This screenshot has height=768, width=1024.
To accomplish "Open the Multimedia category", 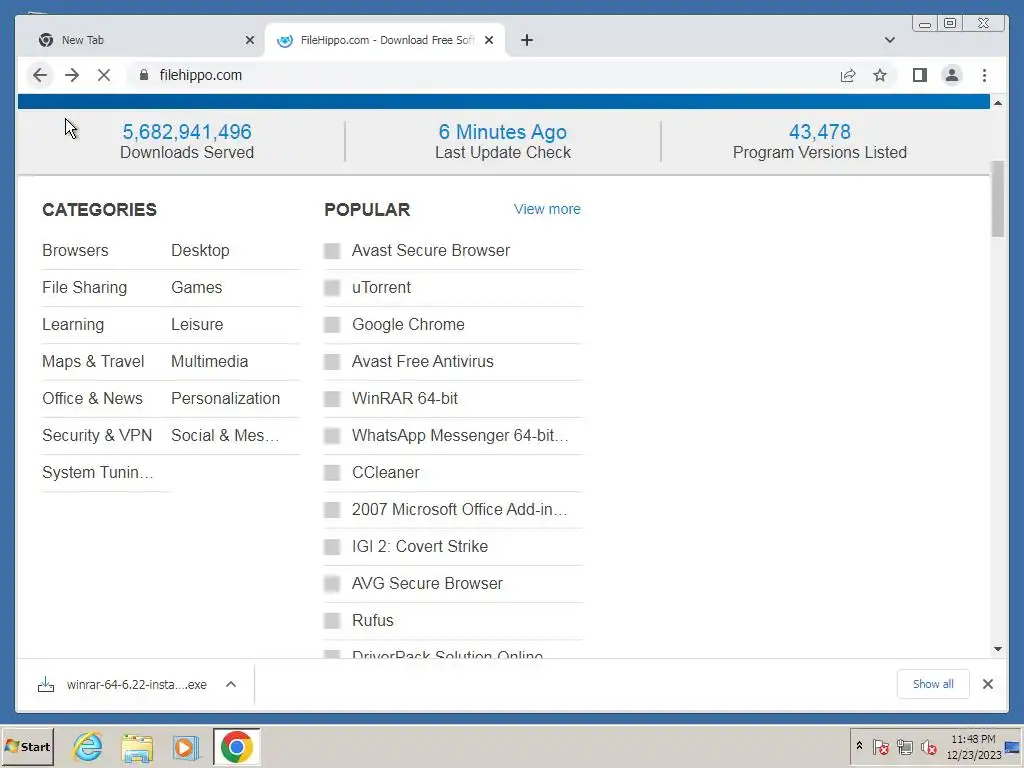I will (x=209, y=361).
